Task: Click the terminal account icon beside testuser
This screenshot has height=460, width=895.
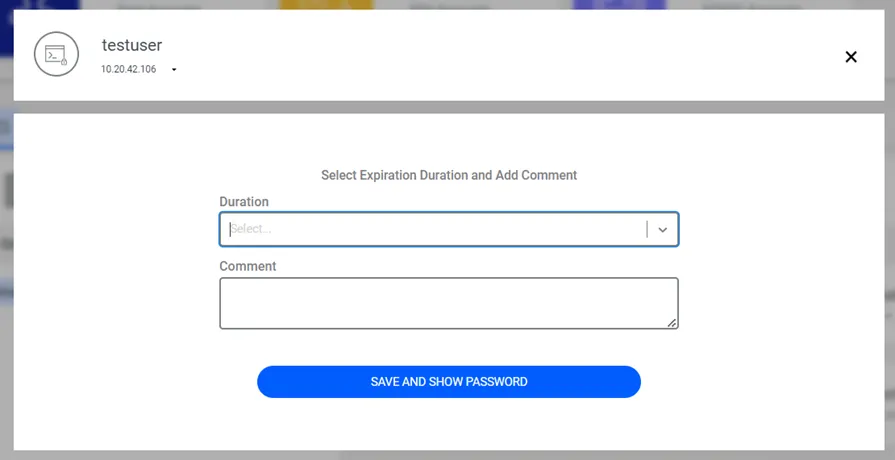Action: [x=56, y=54]
